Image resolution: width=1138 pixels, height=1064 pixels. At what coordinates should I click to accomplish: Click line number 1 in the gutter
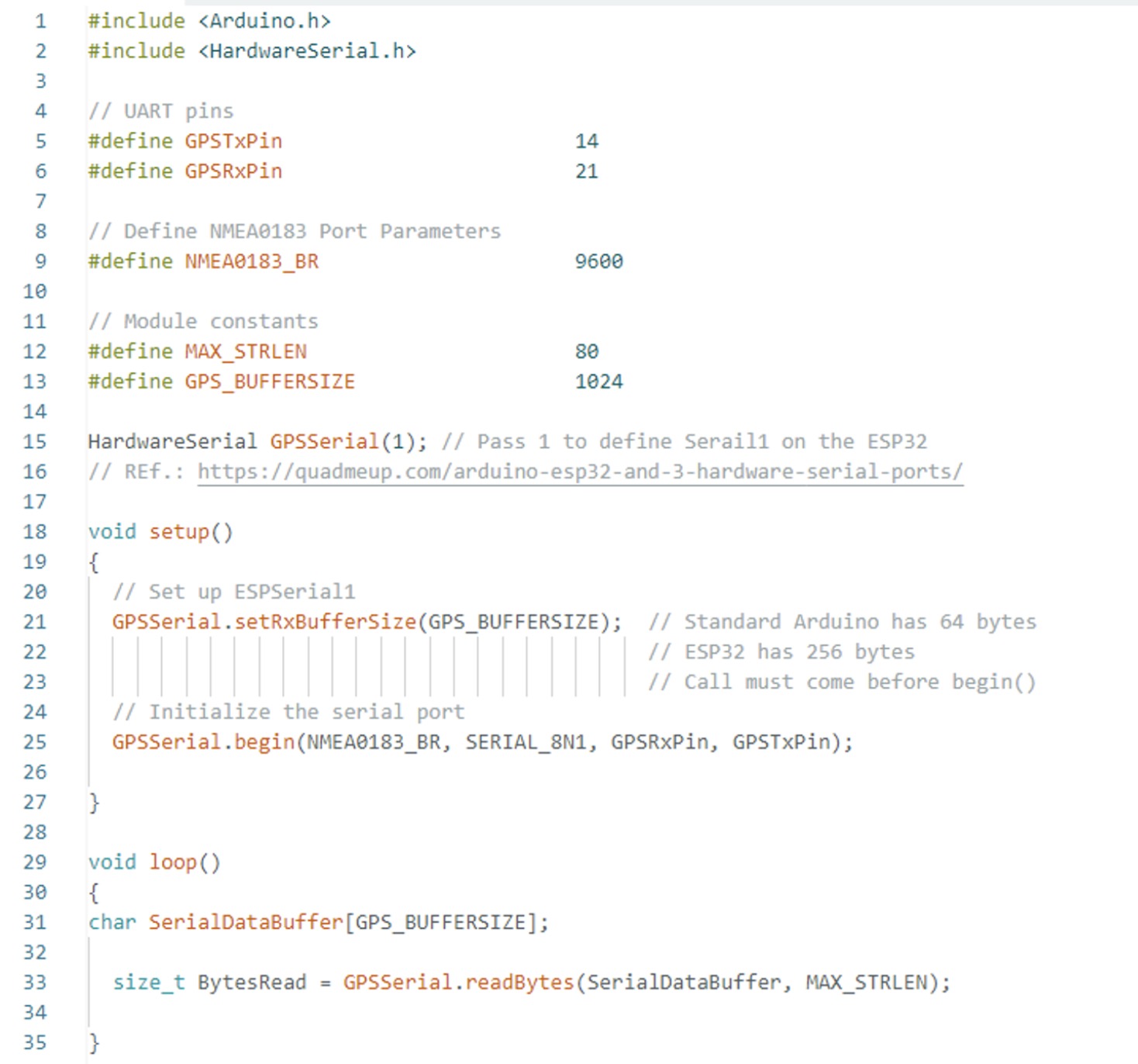coord(40,21)
